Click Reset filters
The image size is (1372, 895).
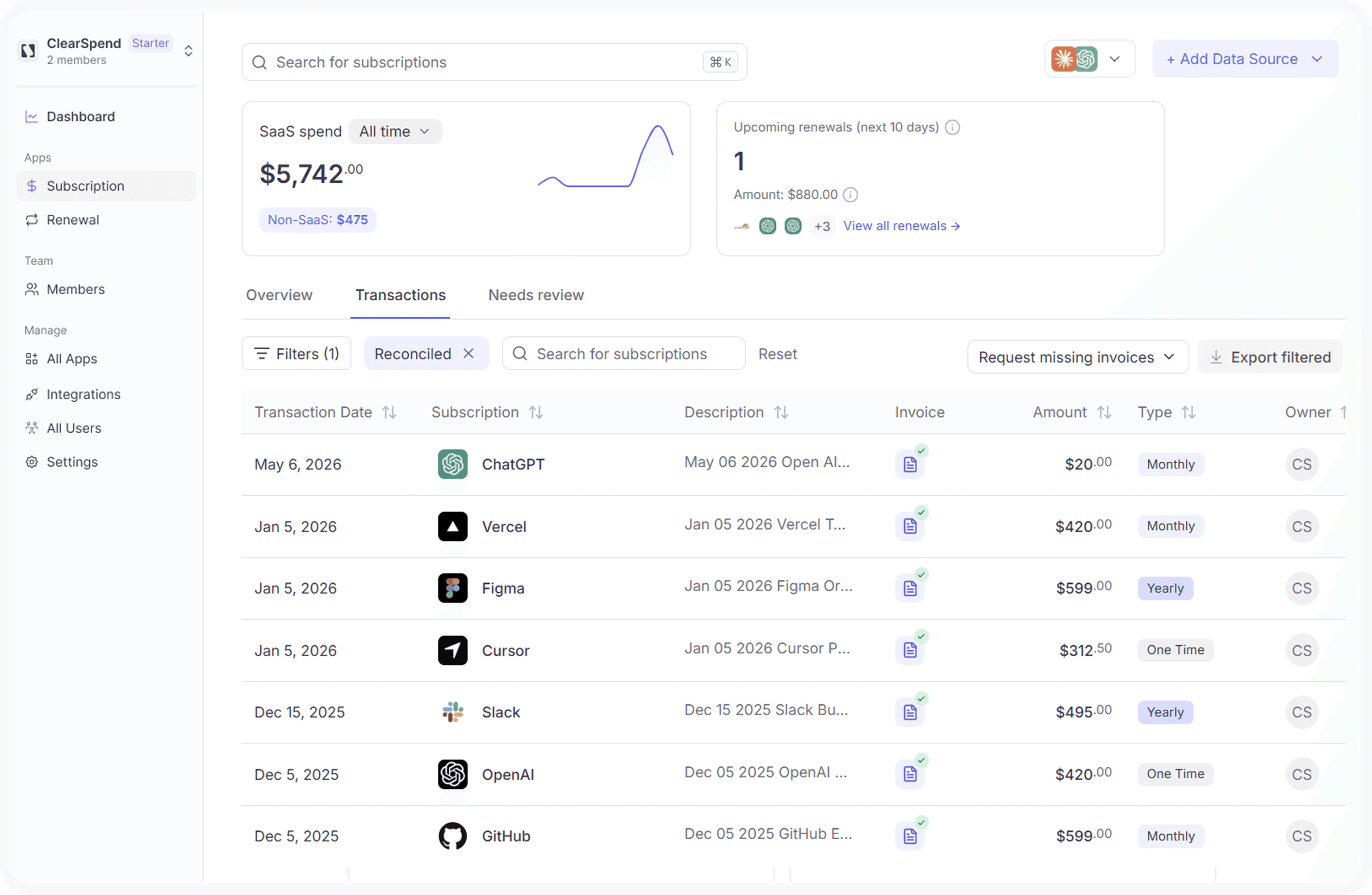[778, 353]
